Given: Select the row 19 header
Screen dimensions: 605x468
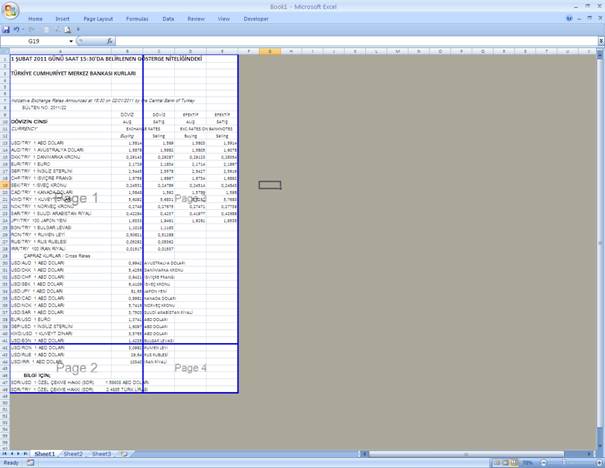Looking at the screenshot, I should point(5,185).
